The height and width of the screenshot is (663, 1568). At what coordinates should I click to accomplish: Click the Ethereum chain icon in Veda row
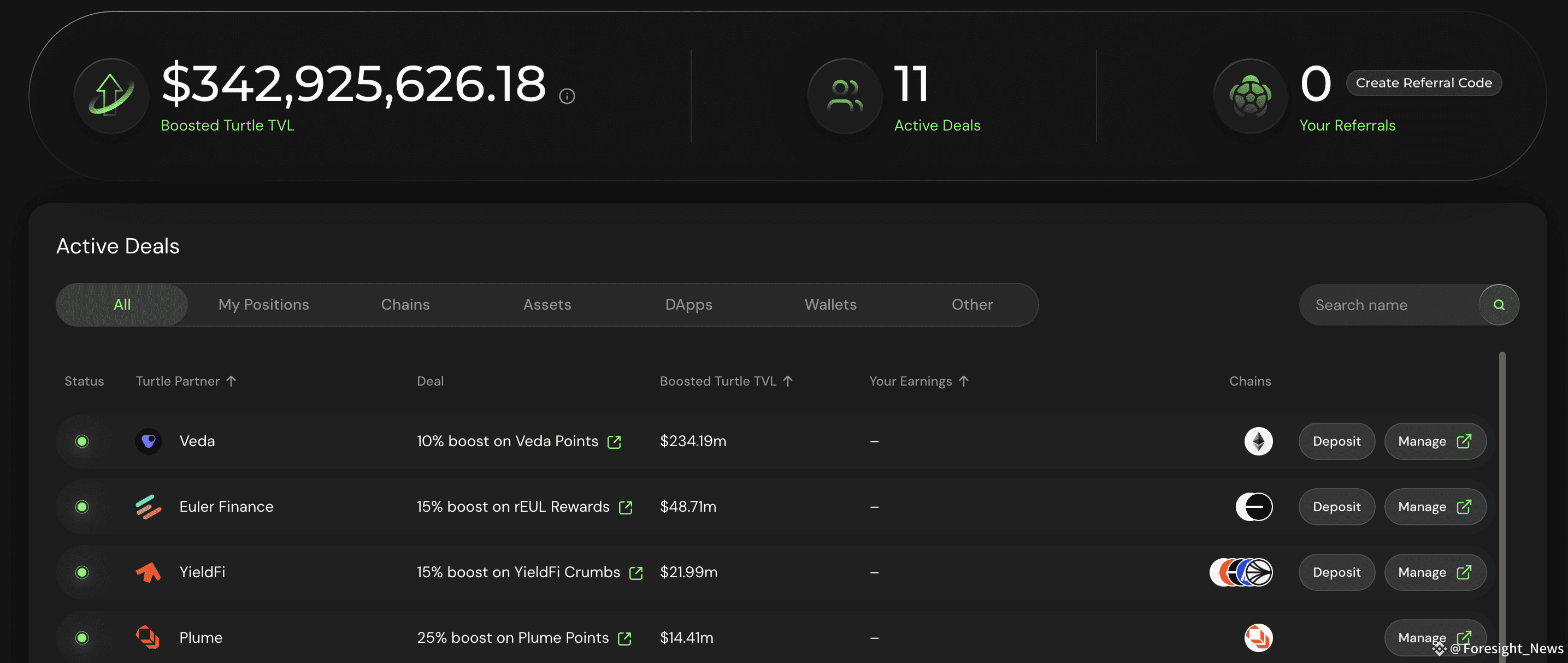[1258, 441]
